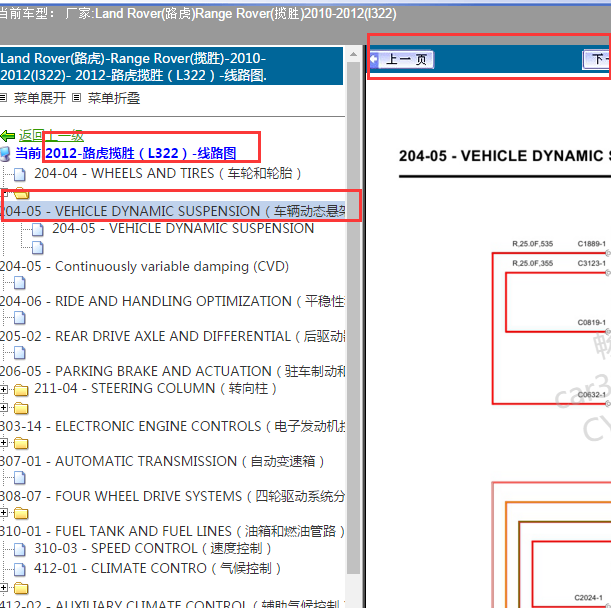Click the tree panel scrollbar up arrow
Screen dimensions: 611x608
click(353, 54)
